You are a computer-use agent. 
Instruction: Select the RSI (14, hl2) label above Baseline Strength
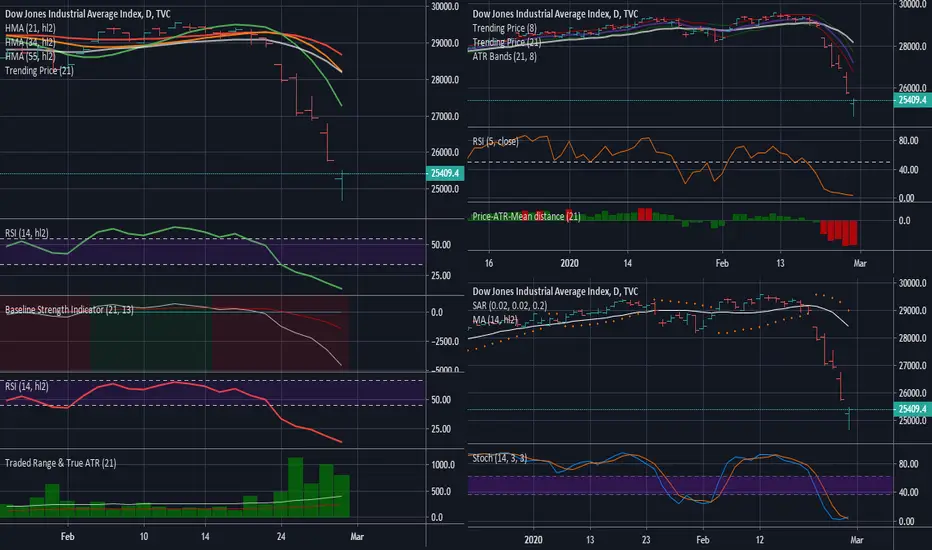point(27,233)
